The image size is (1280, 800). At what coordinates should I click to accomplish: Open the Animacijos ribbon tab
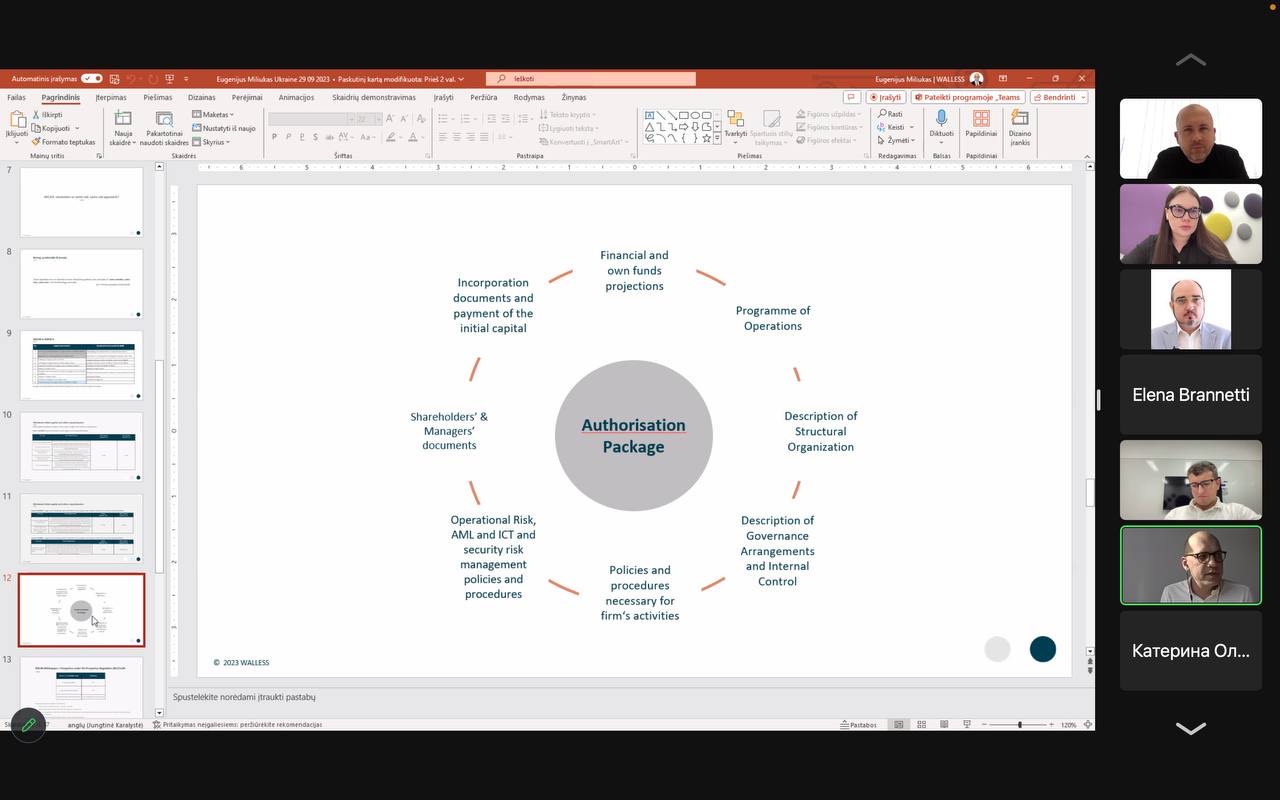(296, 97)
